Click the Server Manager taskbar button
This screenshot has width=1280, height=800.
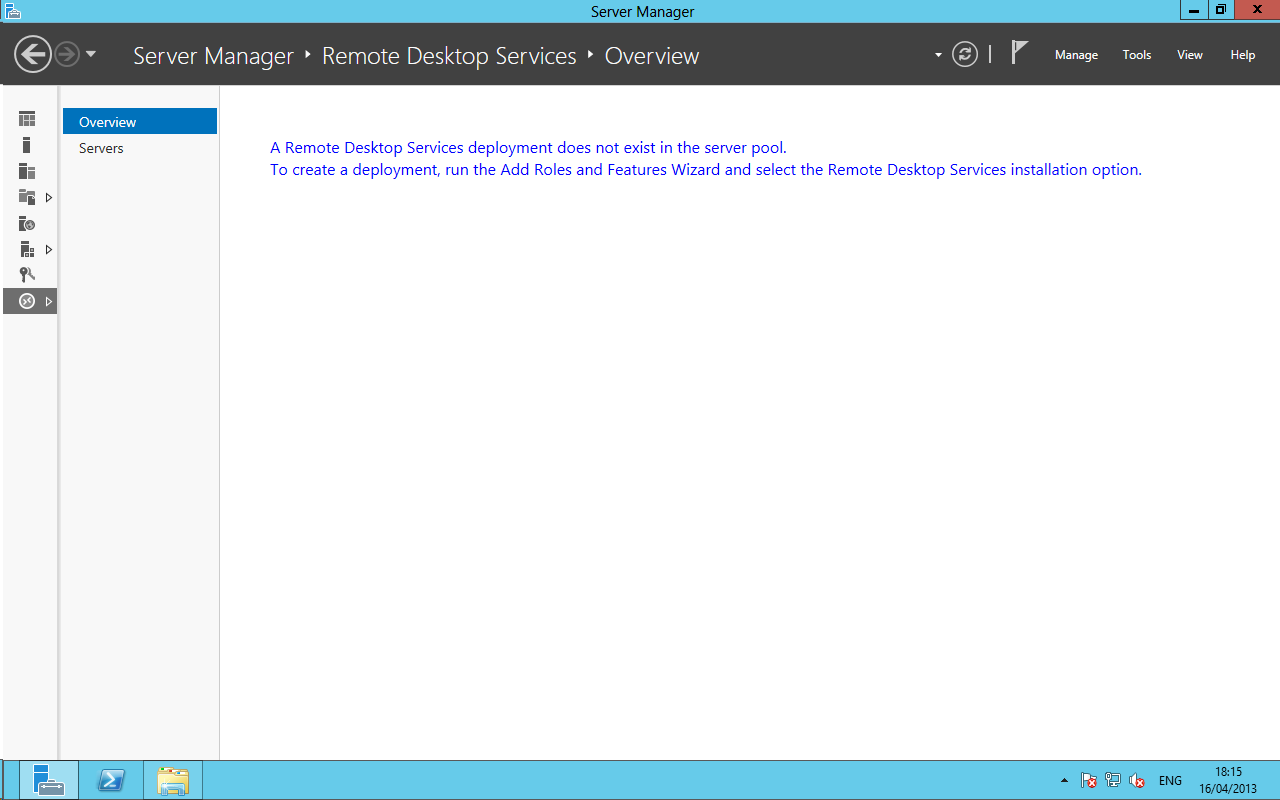pyautogui.click(x=49, y=780)
